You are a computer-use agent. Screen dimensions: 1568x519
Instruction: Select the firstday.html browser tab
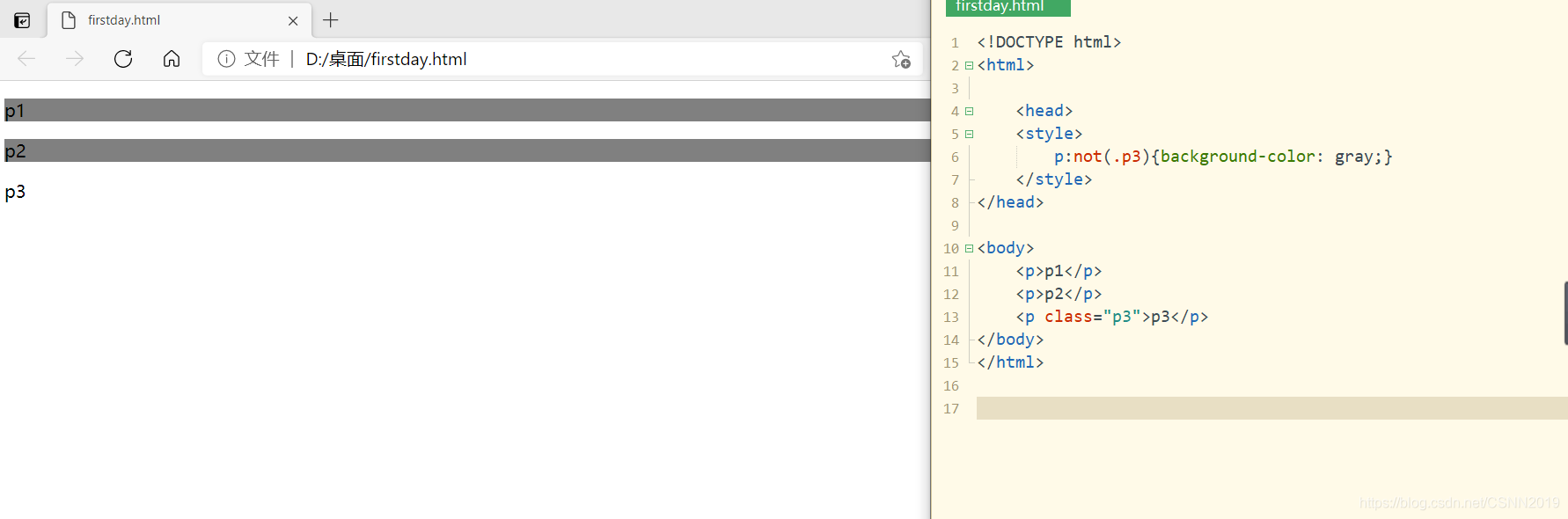179,20
